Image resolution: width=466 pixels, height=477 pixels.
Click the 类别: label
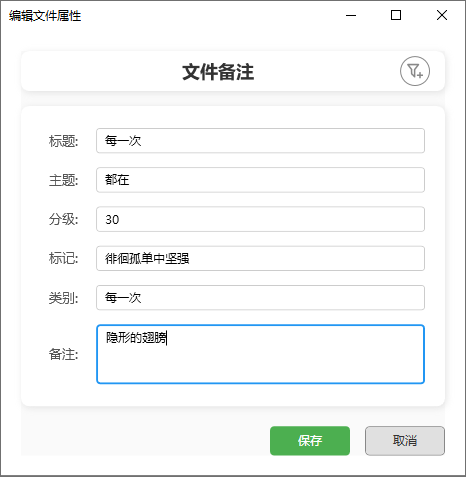64,298
